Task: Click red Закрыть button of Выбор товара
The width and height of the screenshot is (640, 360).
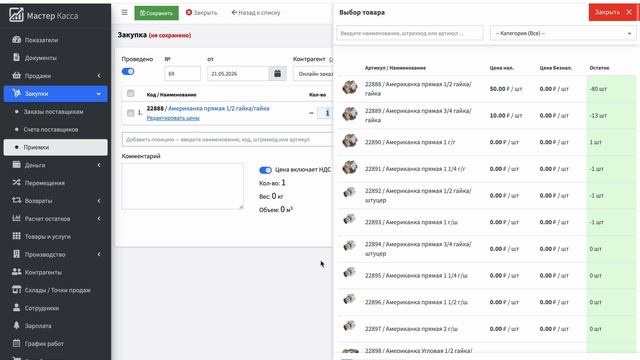Action: tap(613, 12)
